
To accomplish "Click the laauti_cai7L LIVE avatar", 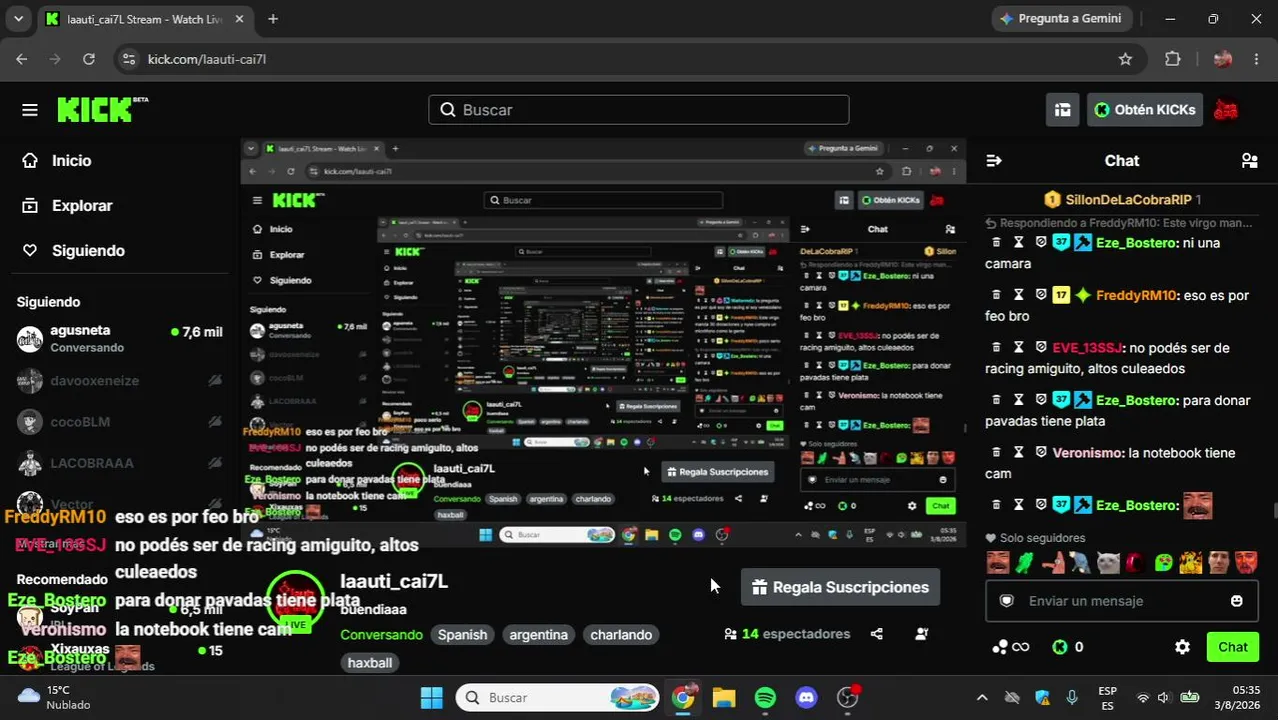I will 296,601.
